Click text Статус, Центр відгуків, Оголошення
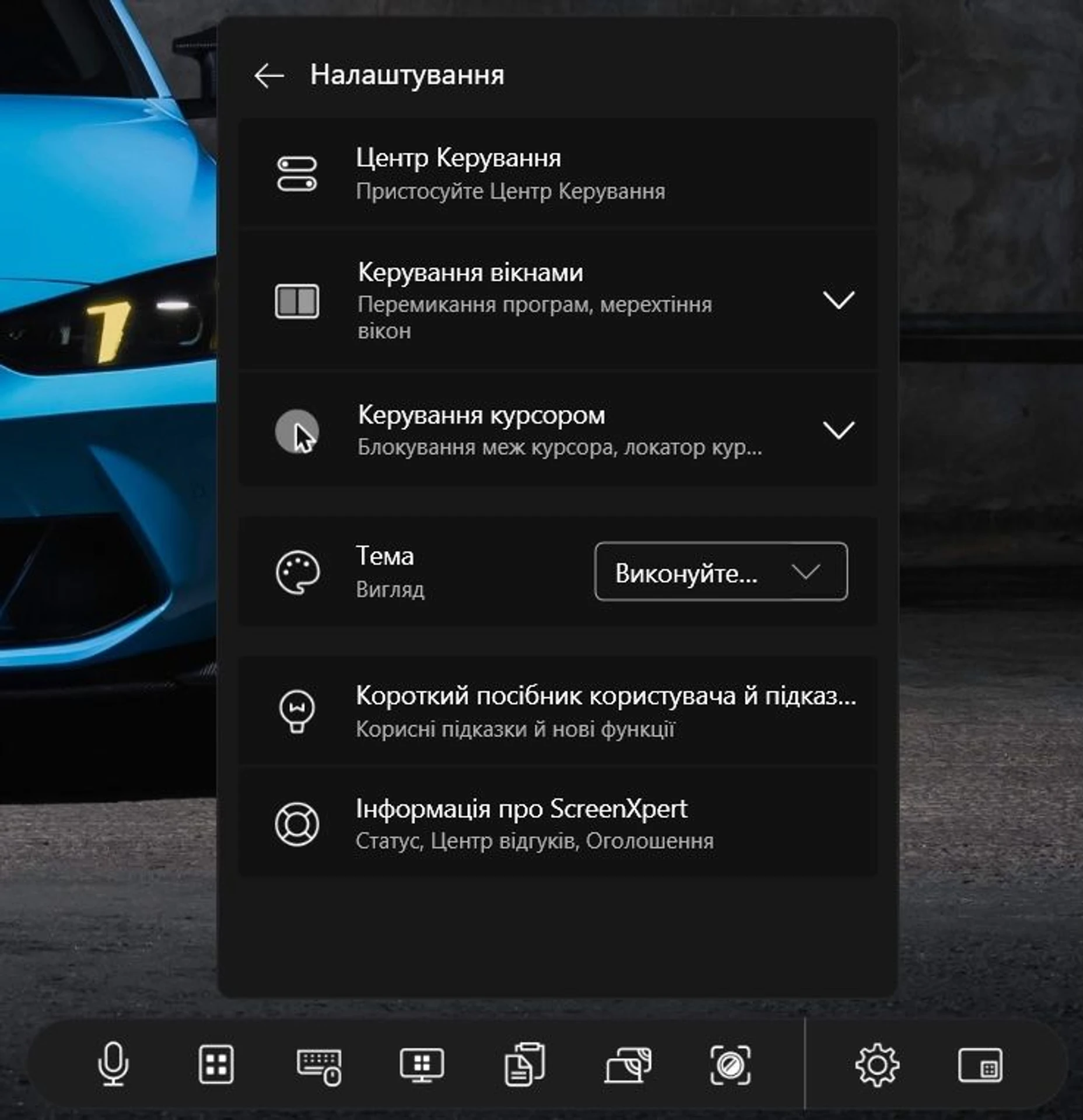This screenshot has height=1120, width=1083. pyautogui.click(x=535, y=841)
